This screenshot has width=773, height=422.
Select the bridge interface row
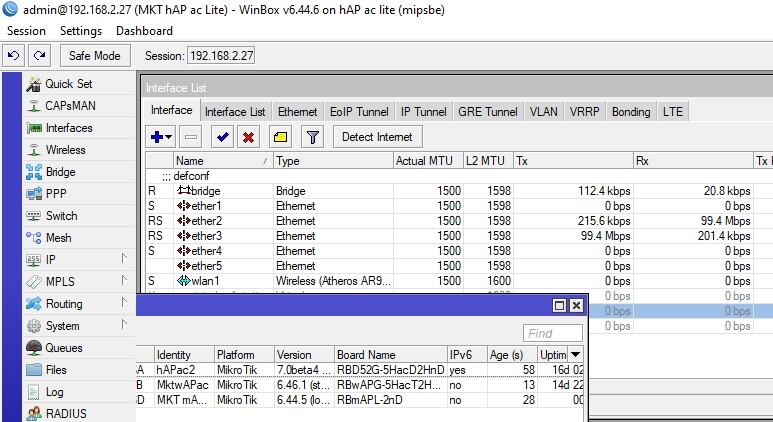(459, 191)
